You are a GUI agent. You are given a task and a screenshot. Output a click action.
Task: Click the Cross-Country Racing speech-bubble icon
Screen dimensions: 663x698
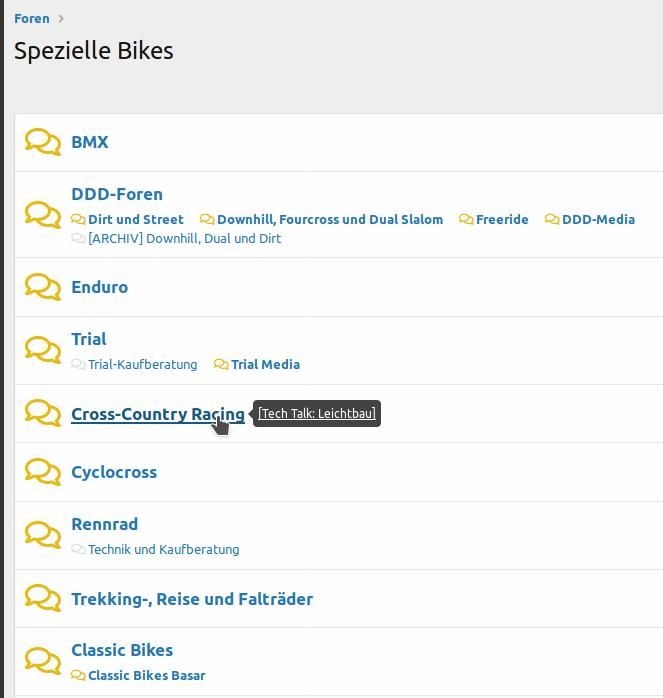(x=43, y=413)
